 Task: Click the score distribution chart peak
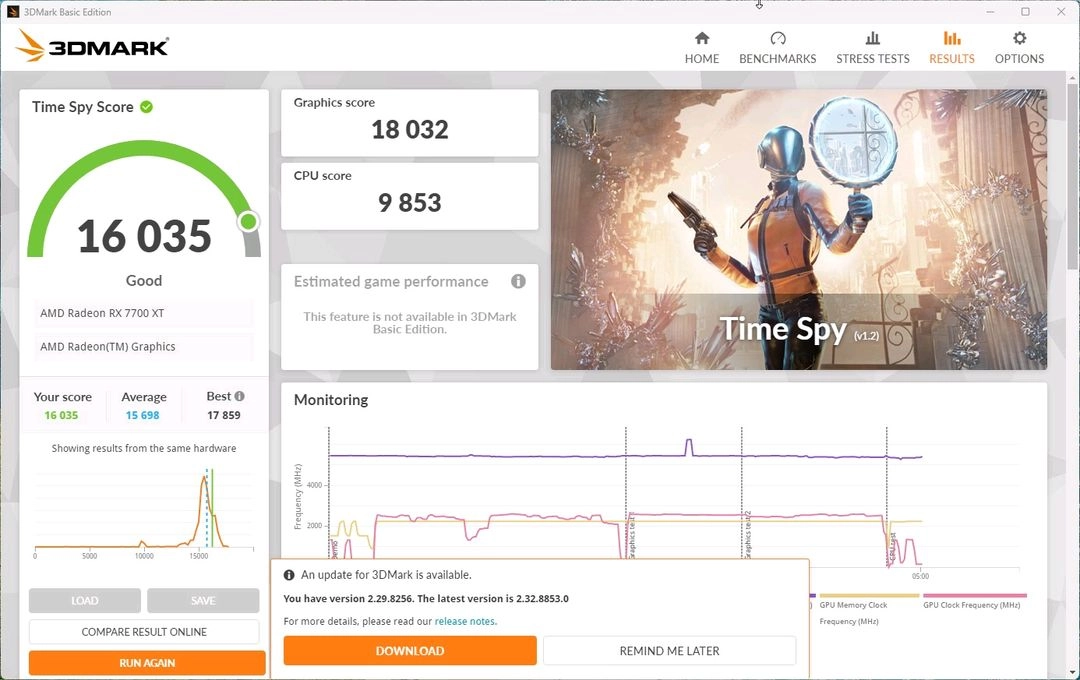205,479
